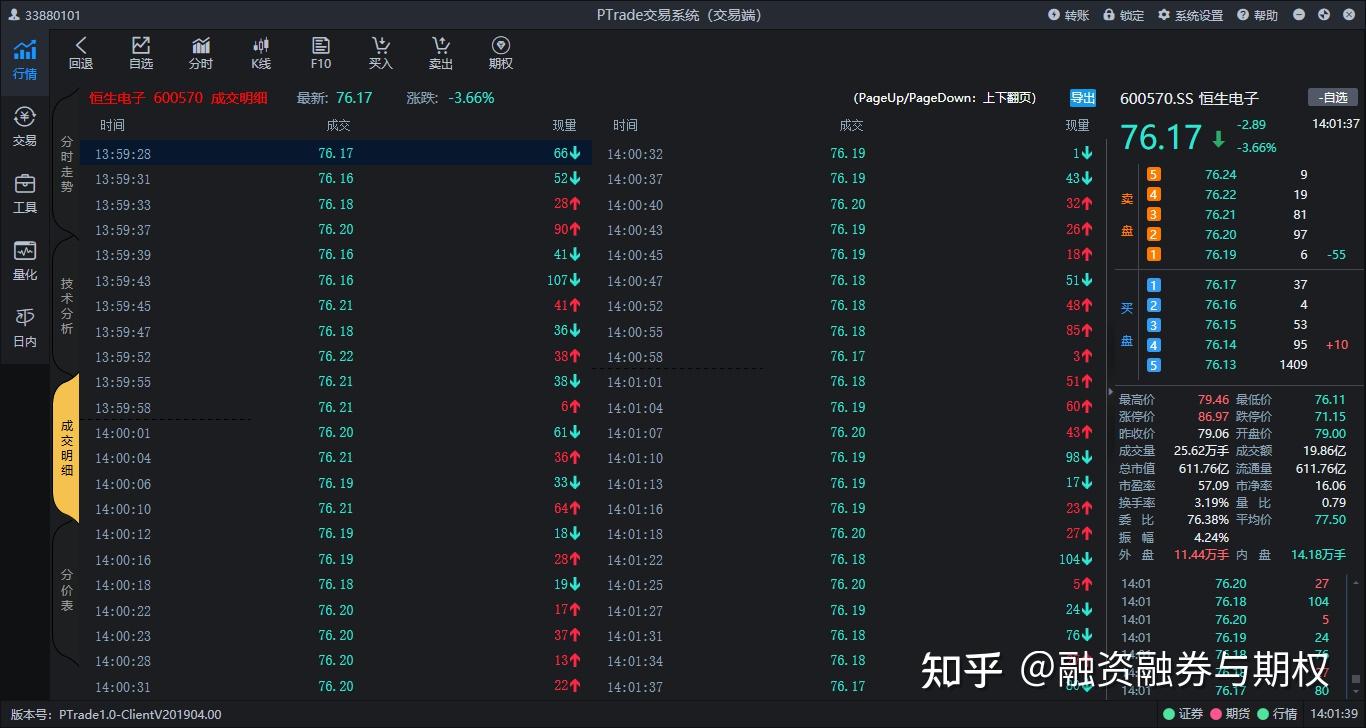This screenshot has height=728, width=1366.
Task: Open 系统设置 system settings gear
Action: (x=1190, y=15)
